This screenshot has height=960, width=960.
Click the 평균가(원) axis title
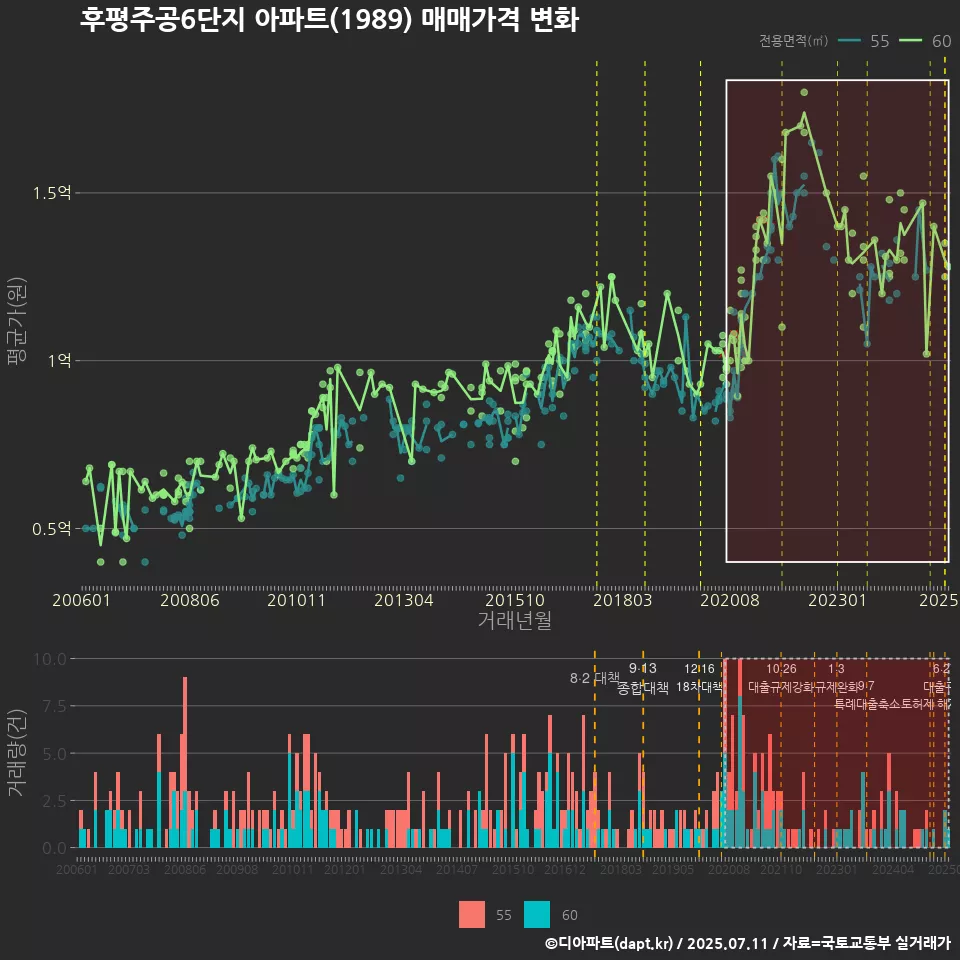coord(17,321)
